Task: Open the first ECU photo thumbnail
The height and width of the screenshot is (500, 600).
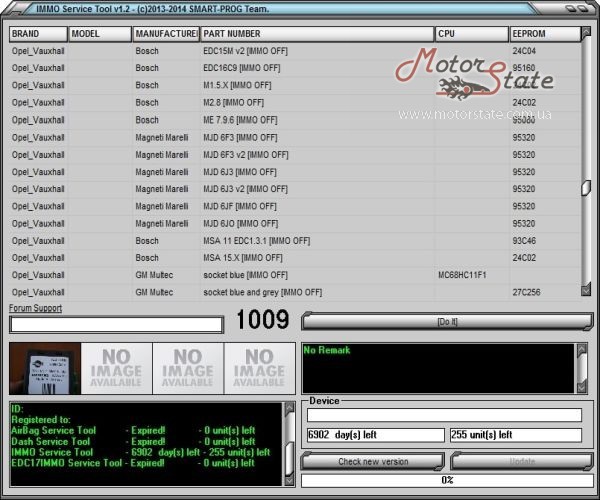Action: (x=45, y=368)
